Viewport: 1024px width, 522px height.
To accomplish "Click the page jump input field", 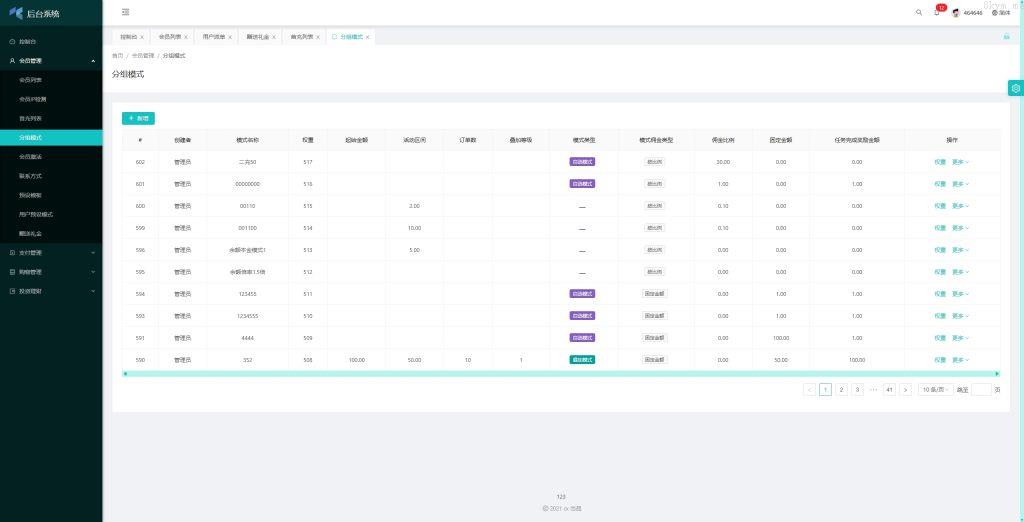I will [981, 390].
